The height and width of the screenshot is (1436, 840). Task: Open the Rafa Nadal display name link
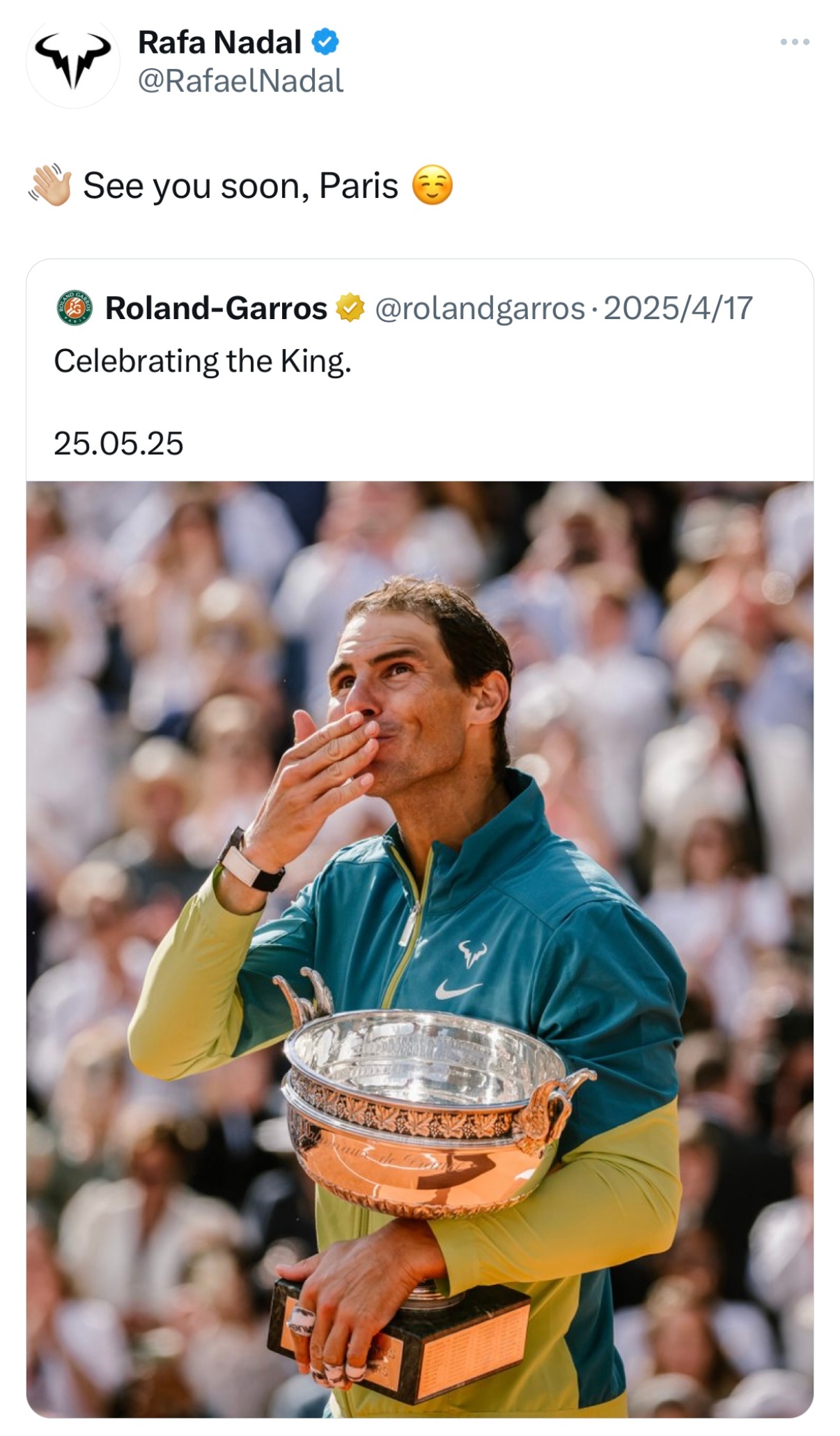[x=219, y=43]
